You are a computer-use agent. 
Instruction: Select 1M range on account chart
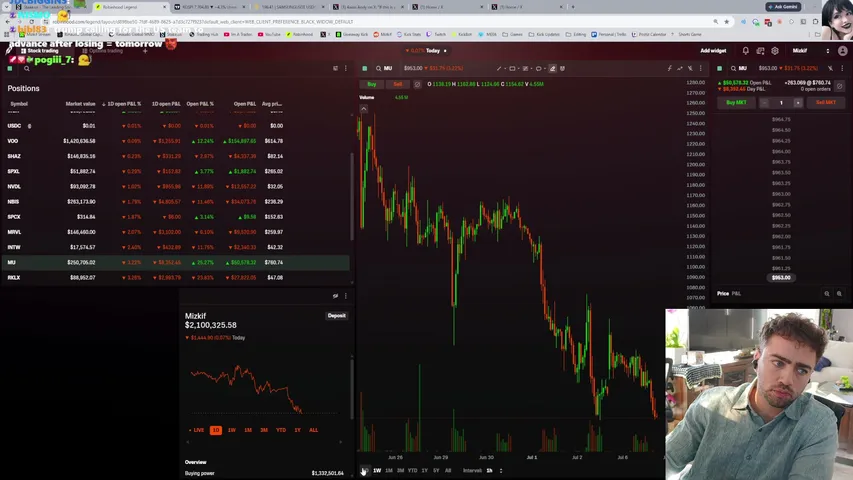pyautogui.click(x=248, y=430)
